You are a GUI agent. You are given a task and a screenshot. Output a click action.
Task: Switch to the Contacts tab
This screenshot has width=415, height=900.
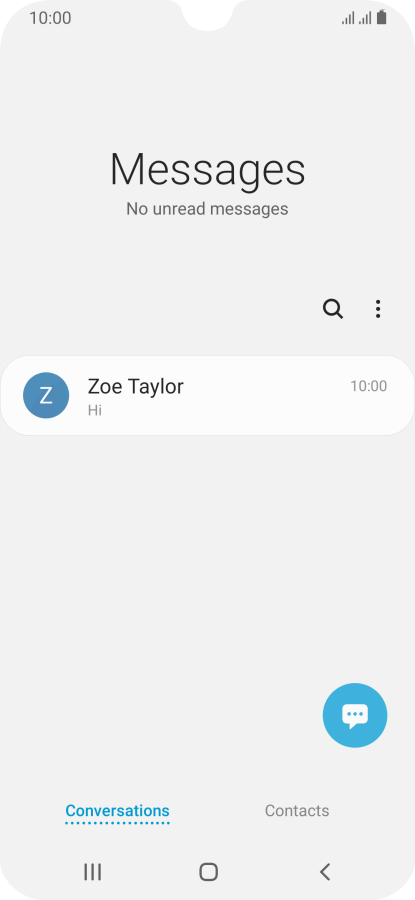click(297, 810)
